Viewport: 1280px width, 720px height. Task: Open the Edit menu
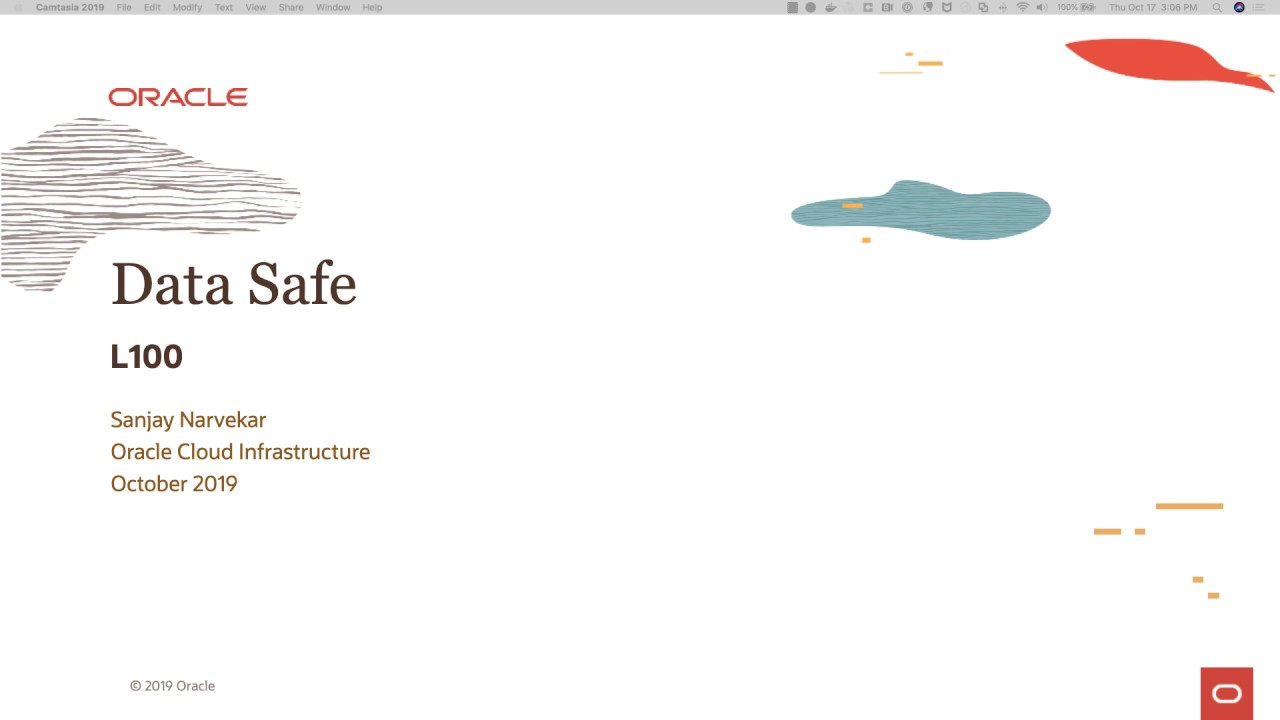coord(152,7)
